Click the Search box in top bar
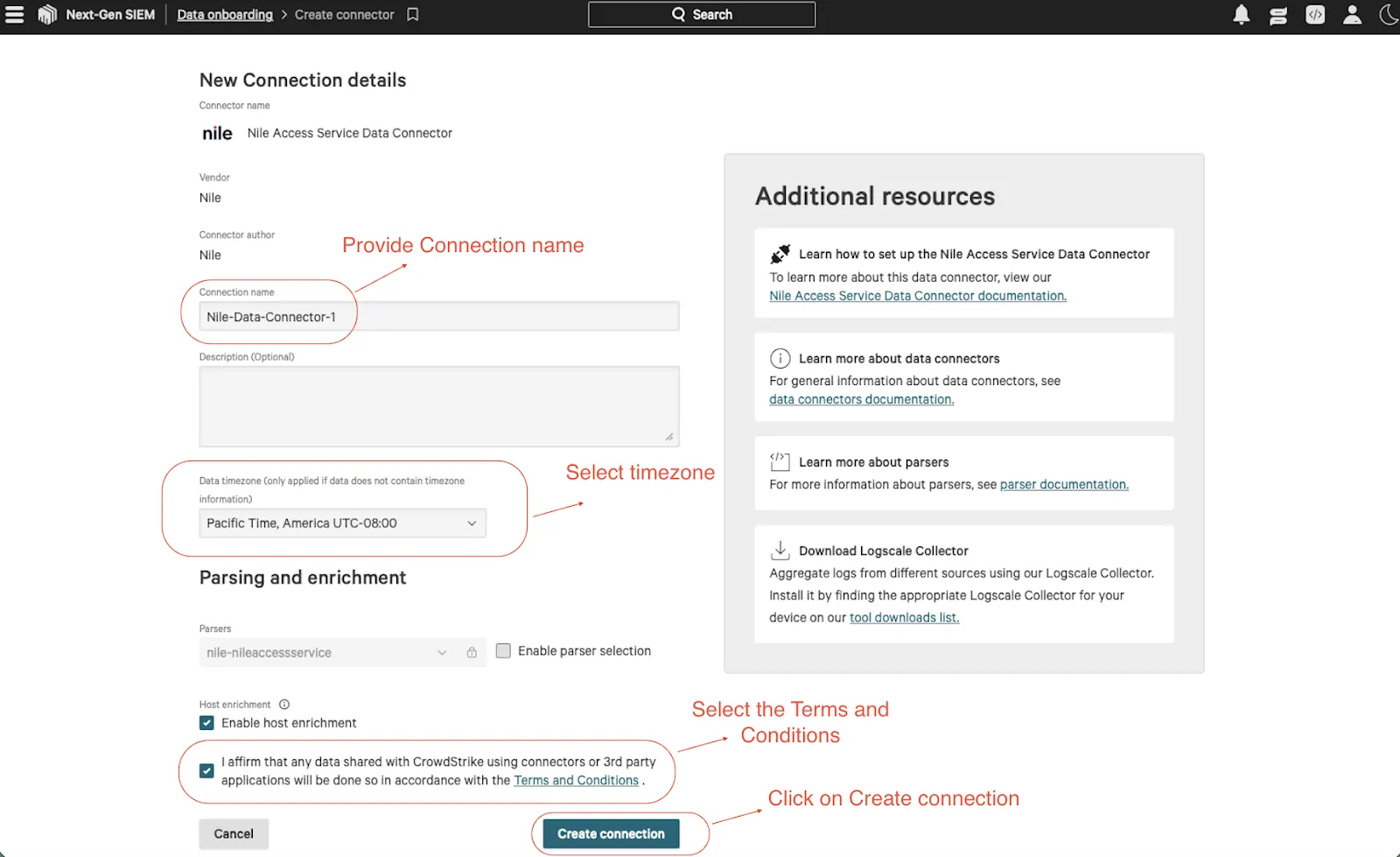1400x857 pixels. tap(702, 15)
